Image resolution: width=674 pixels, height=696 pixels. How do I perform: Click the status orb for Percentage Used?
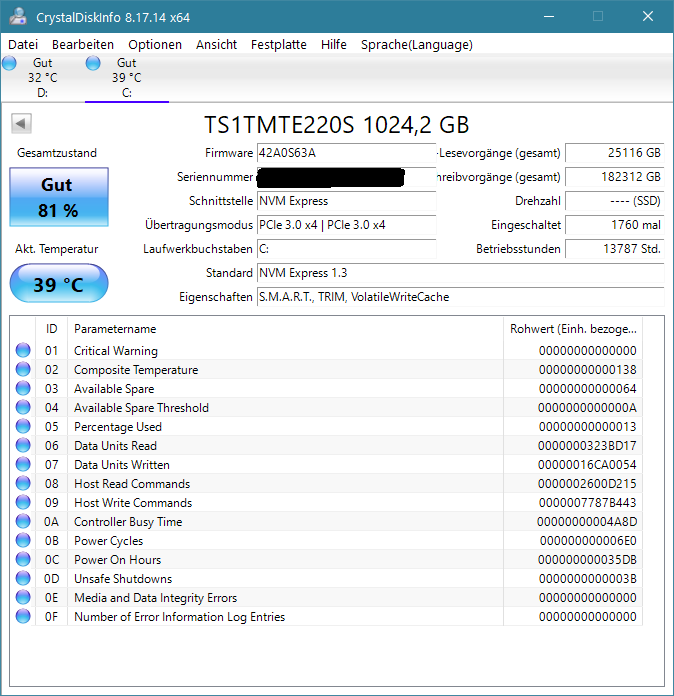[23, 426]
